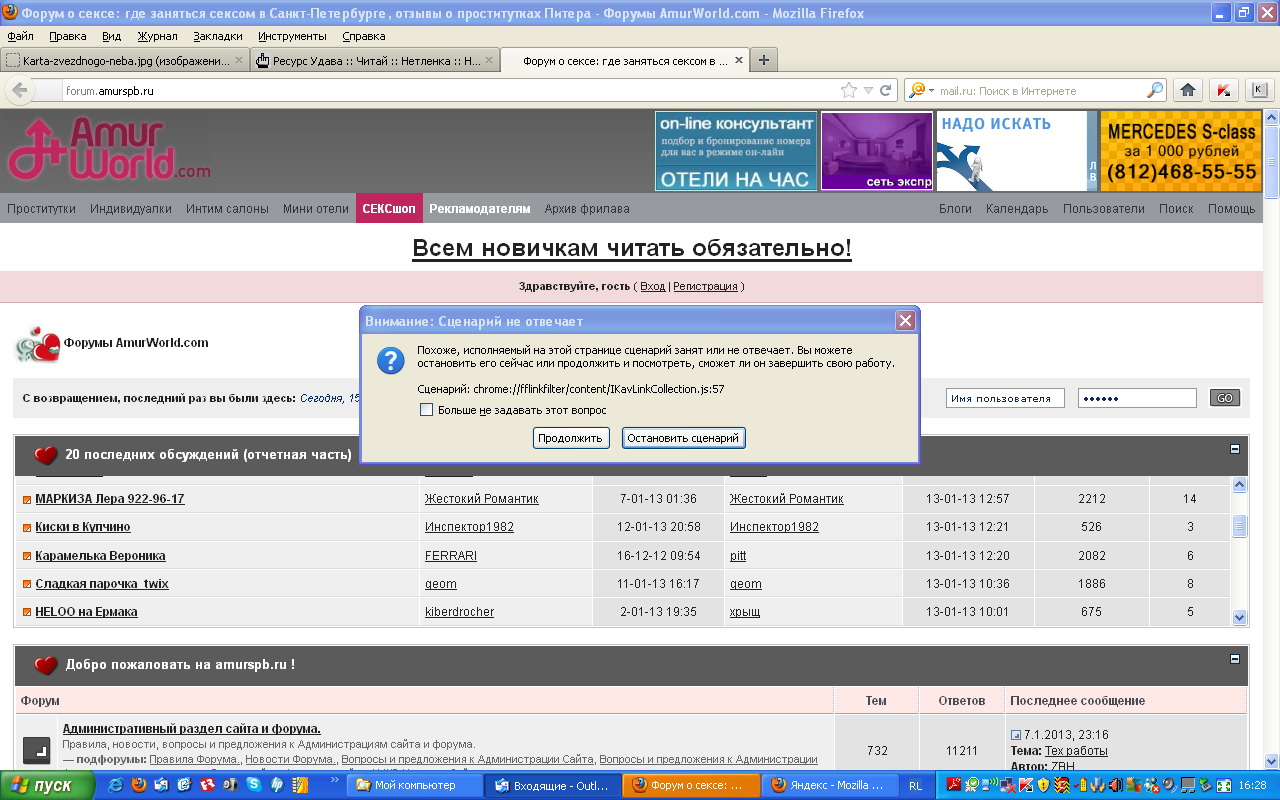Collapse the 'Добро пожаловать на amurspb.ru' section
This screenshot has width=1280, height=800.
click(x=1235, y=659)
